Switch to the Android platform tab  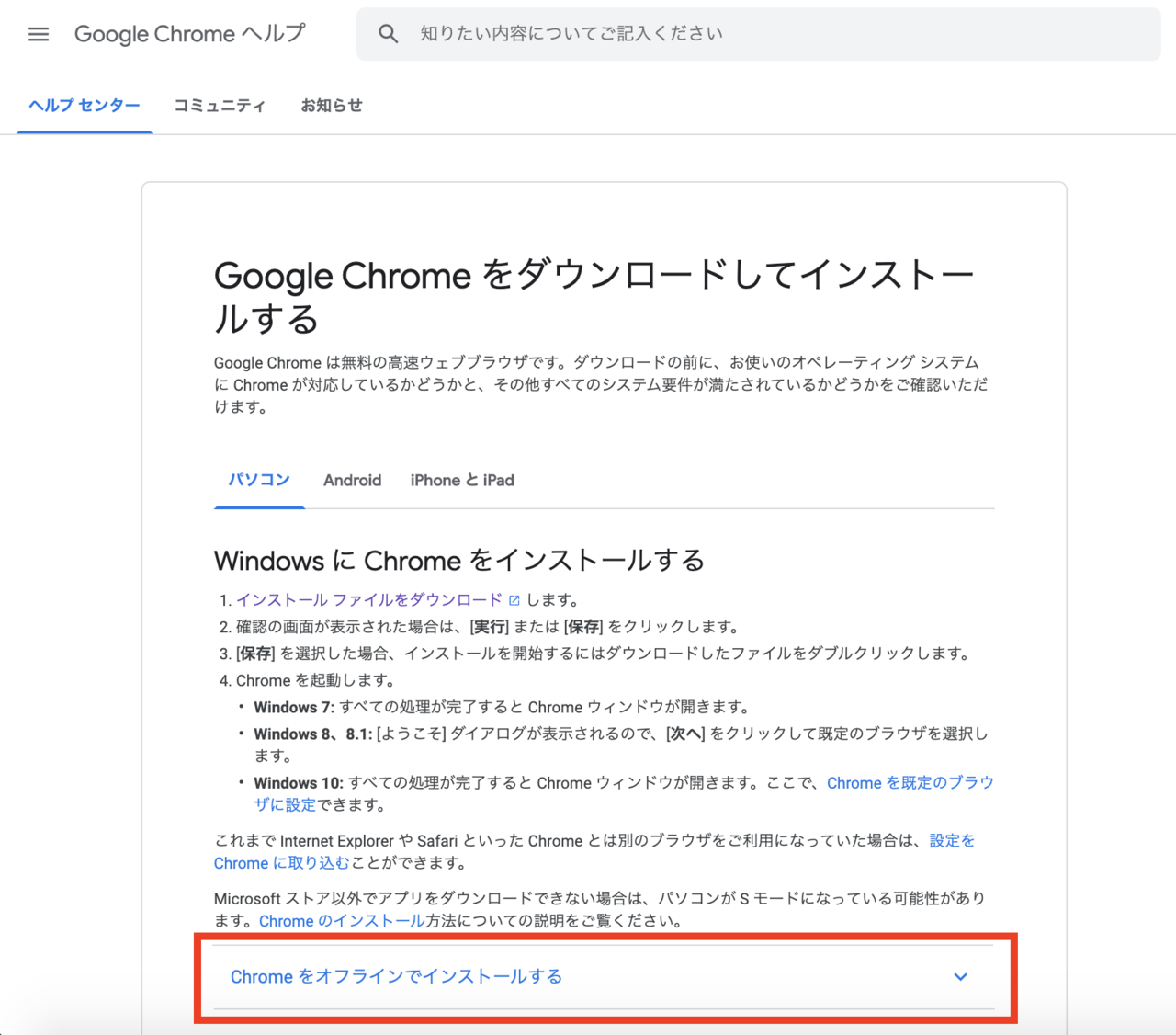pyautogui.click(x=352, y=480)
